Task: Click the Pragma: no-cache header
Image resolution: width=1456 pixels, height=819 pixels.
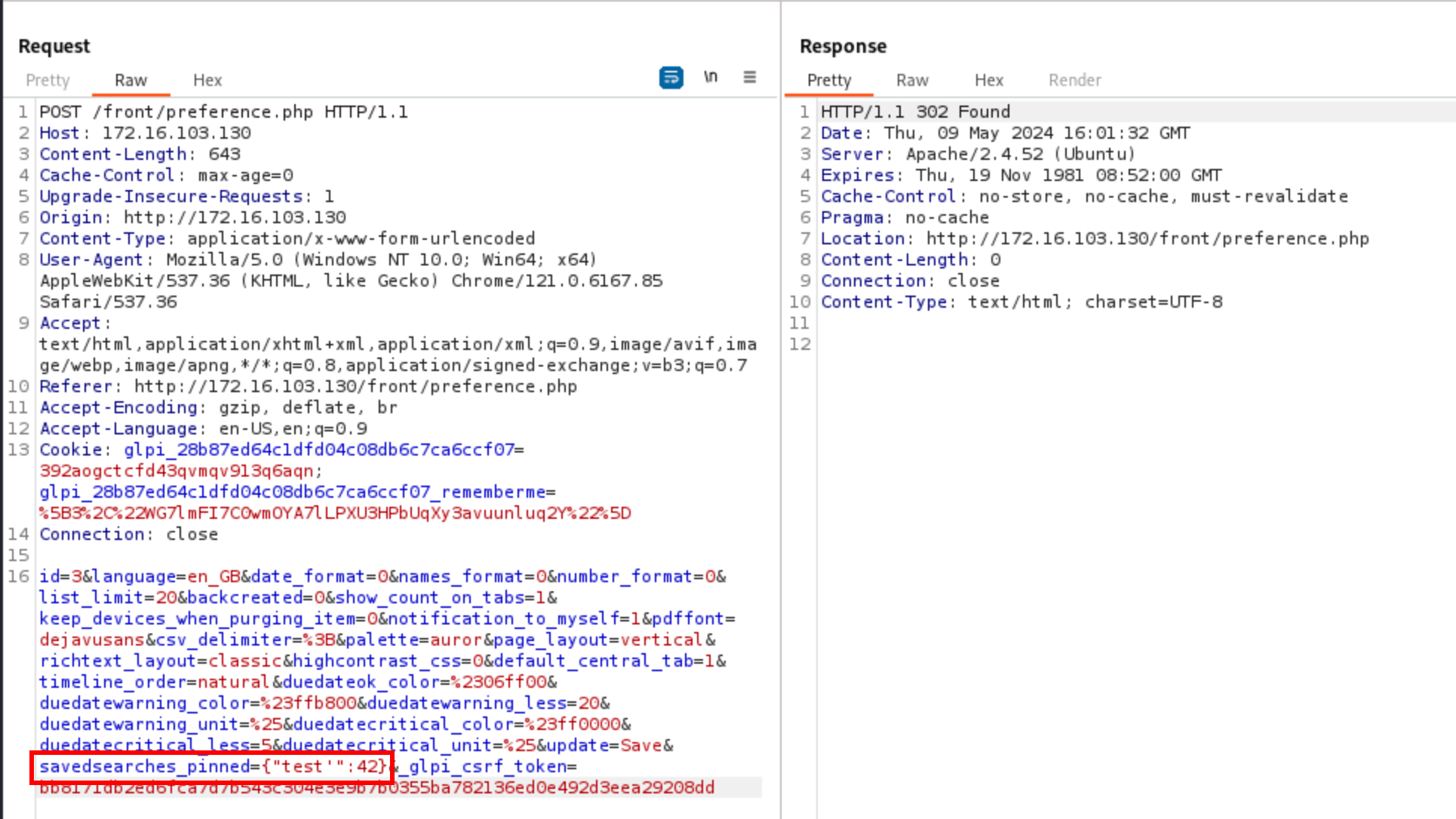Action: click(905, 217)
